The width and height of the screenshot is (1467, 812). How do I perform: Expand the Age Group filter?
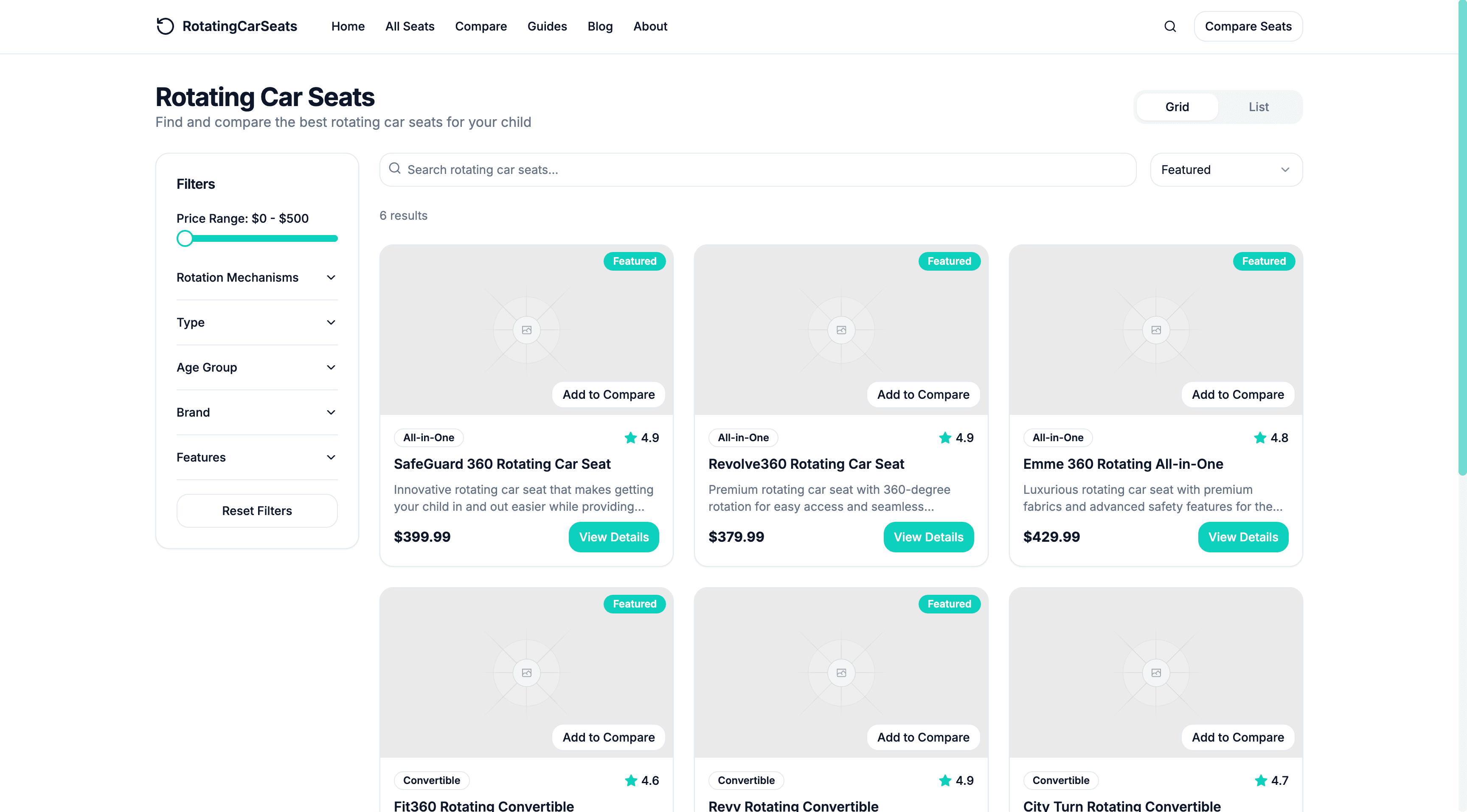click(257, 367)
